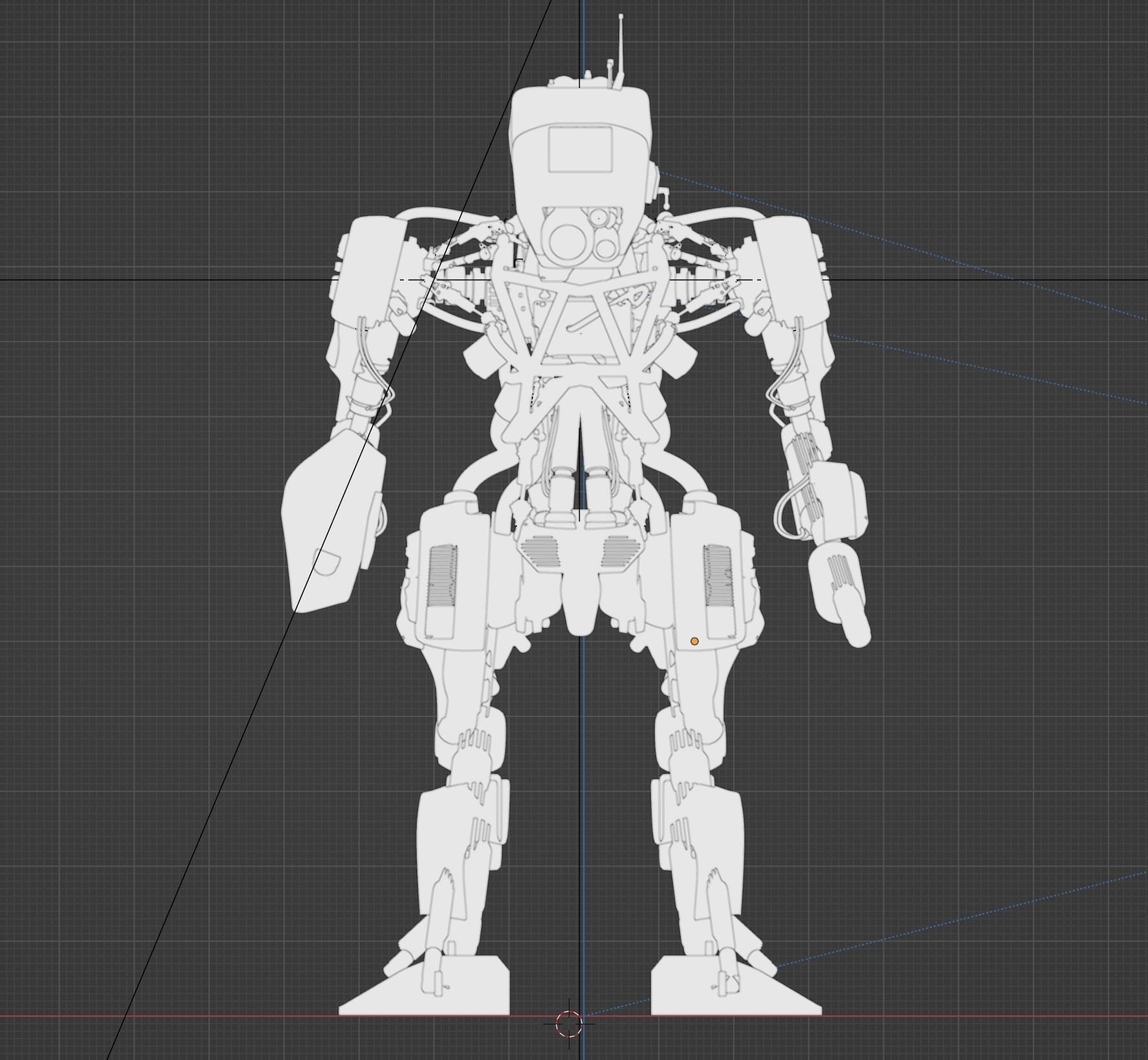The height and width of the screenshot is (1060, 1148).
Task: Click the red-white 3D cursor crosshair
Action: click(x=569, y=1023)
